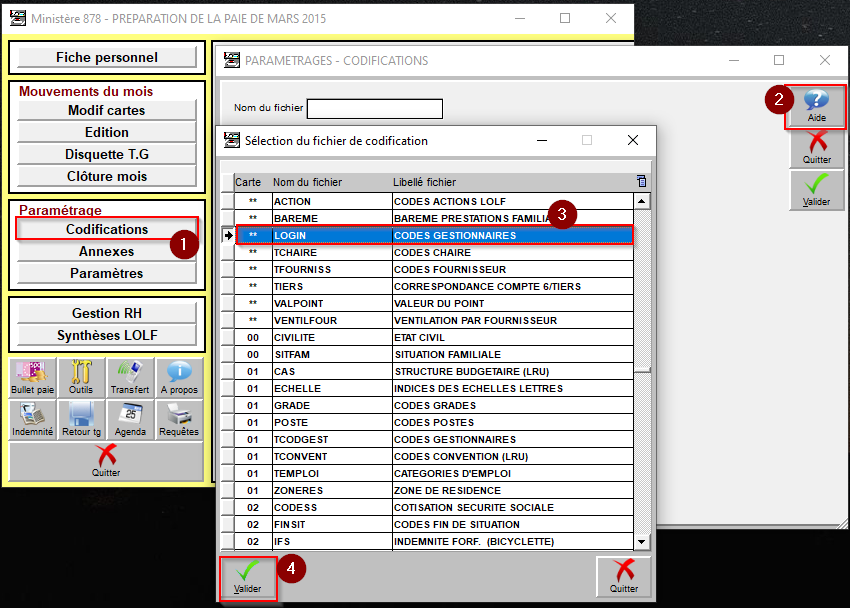Screen dimensions: 850x608
Task: Open the Requêtes printer icon
Action: [x=179, y=419]
